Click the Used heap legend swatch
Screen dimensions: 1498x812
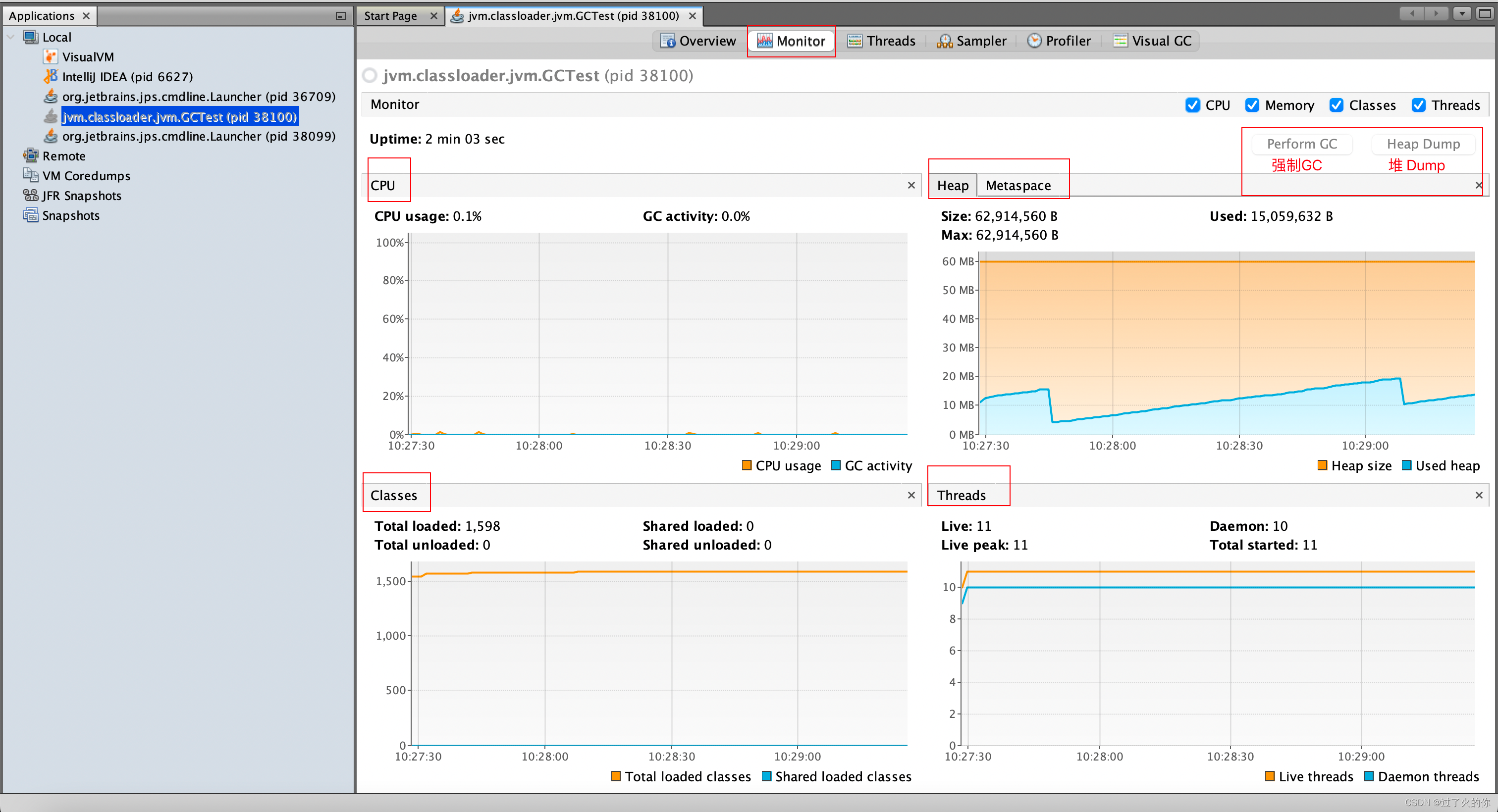1407,465
